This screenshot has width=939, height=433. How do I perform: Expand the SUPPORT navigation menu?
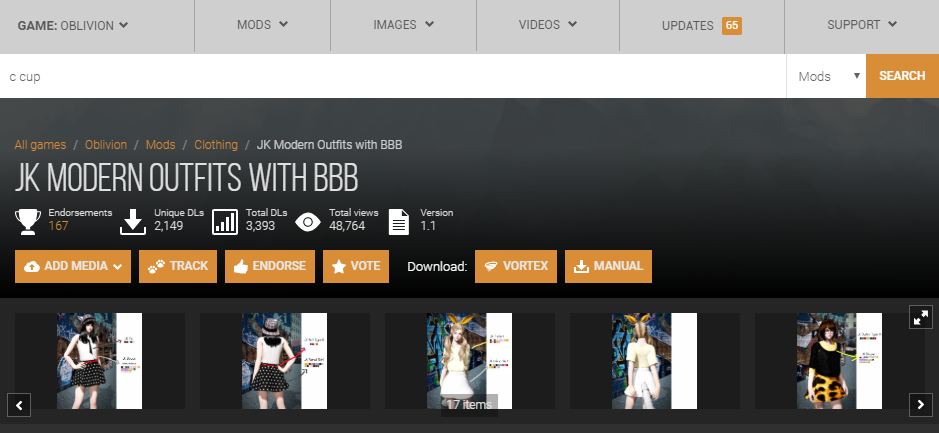click(x=862, y=25)
